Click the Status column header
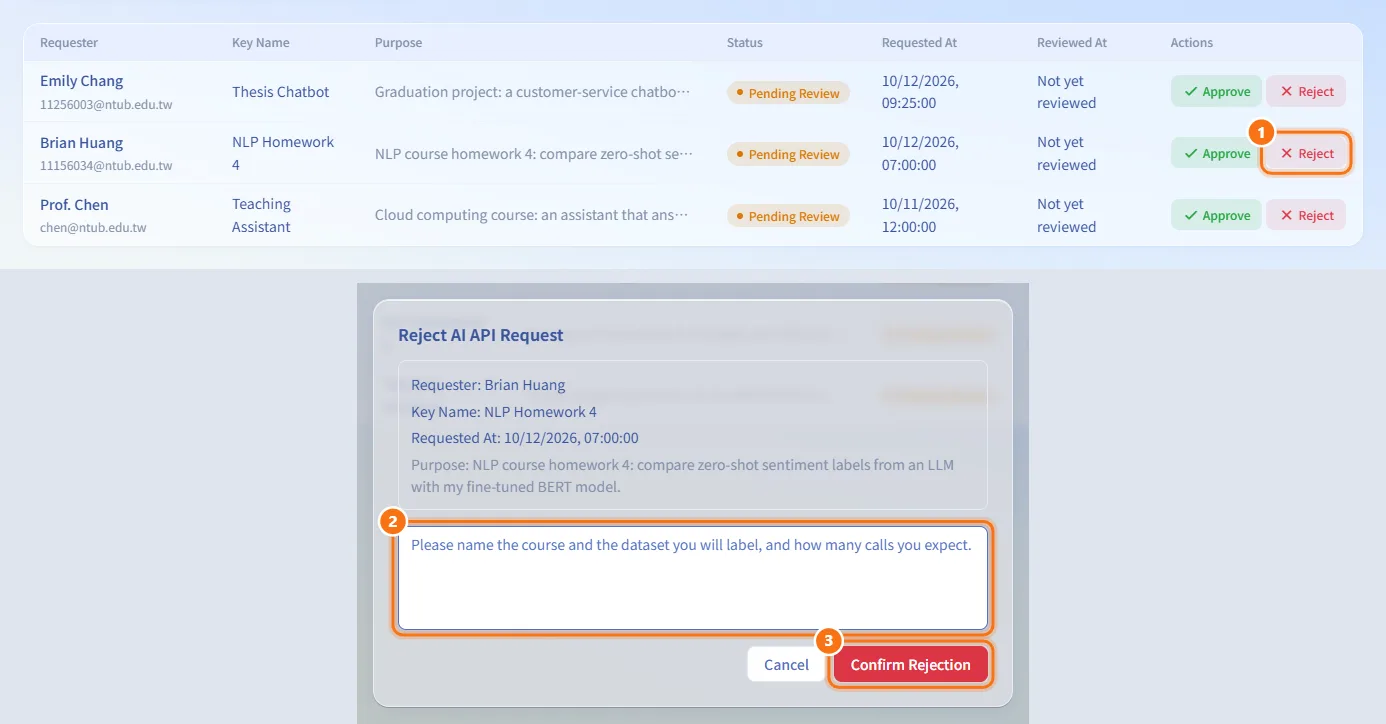 coord(745,43)
